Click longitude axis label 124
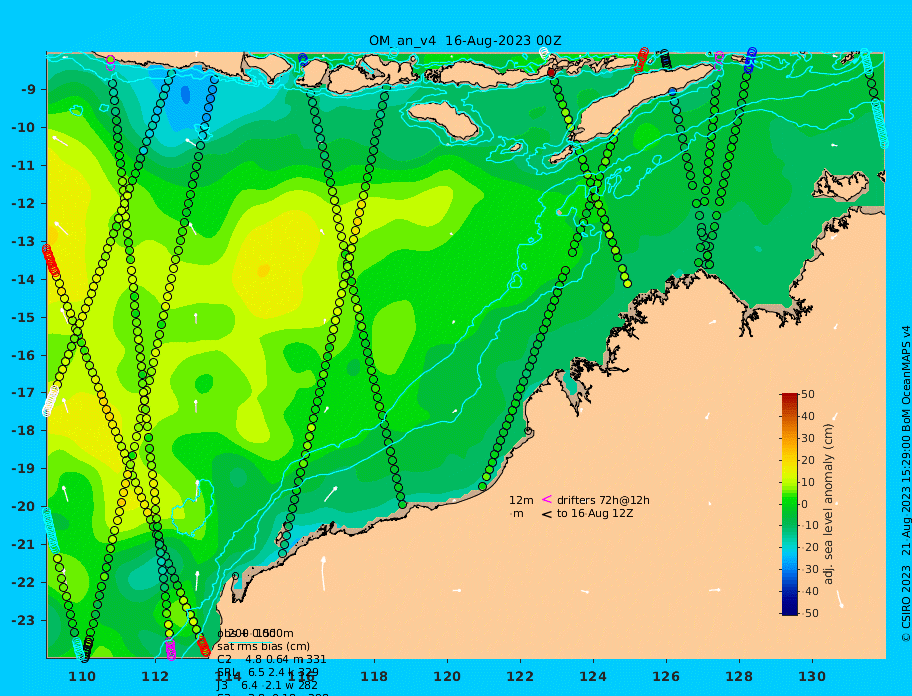This screenshot has width=912, height=696. click(593, 676)
